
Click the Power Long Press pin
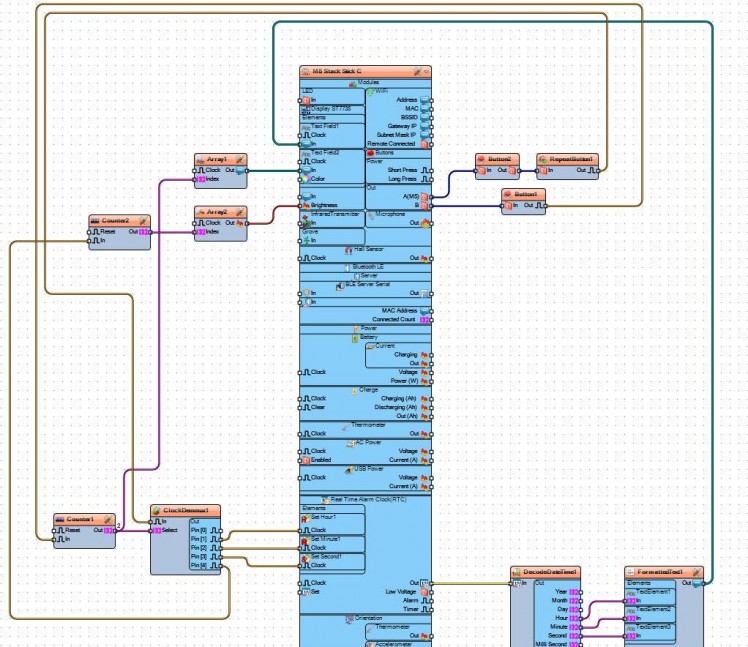point(431,179)
